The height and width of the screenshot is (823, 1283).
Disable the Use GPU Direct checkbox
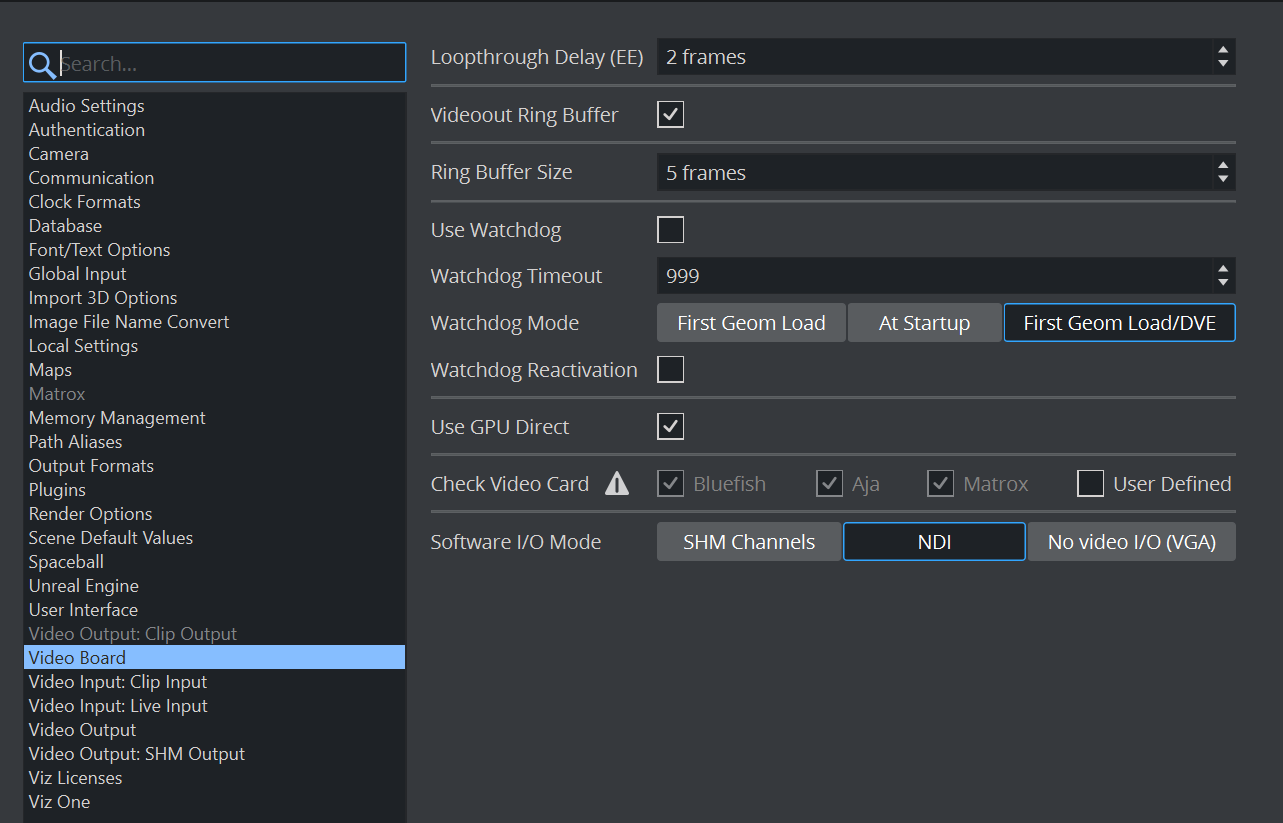tap(670, 427)
